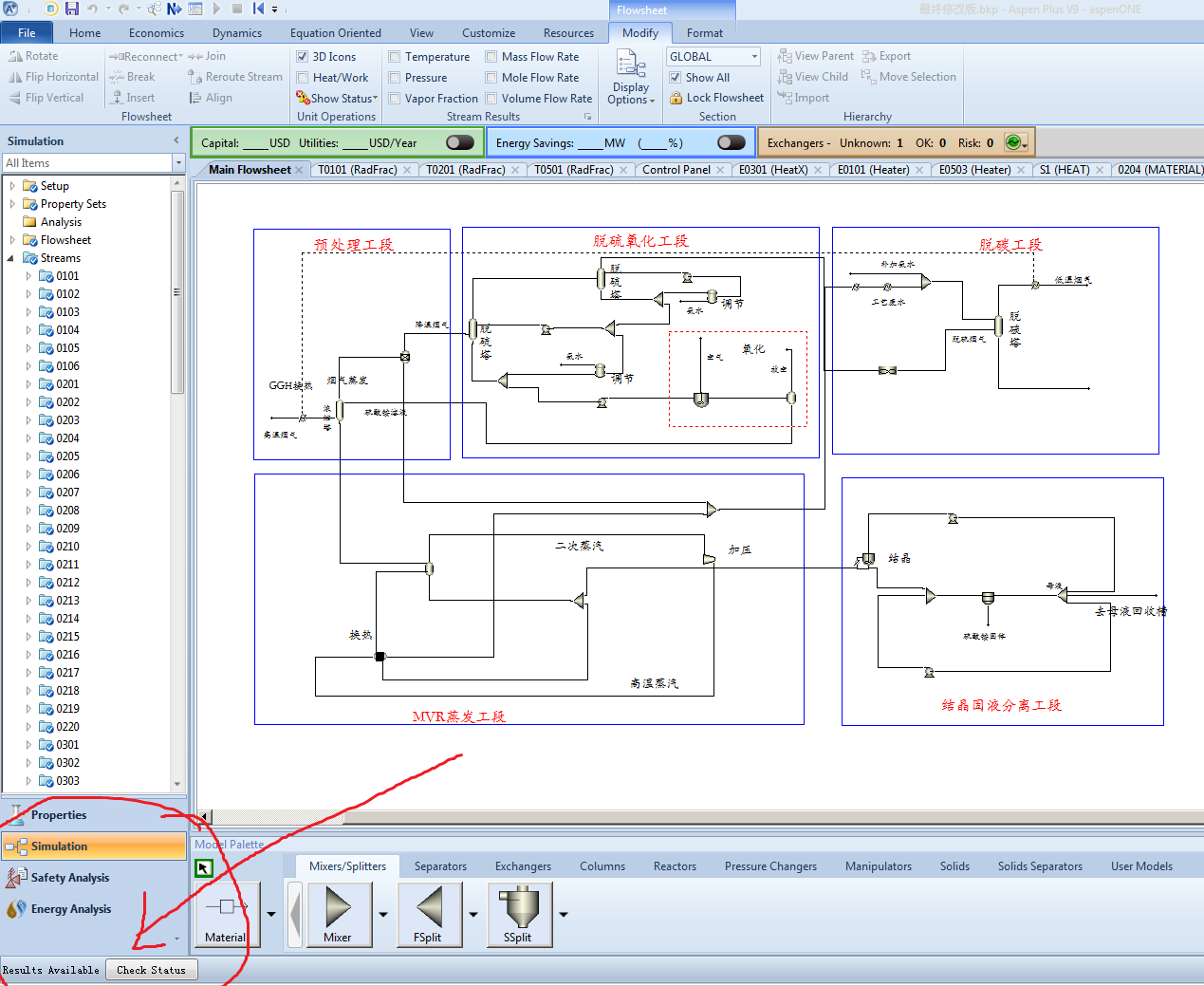Image resolution: width=1204 pixels, height=986 pixels.
Task: Click Flip Horizontal tool
Action: 53,77
